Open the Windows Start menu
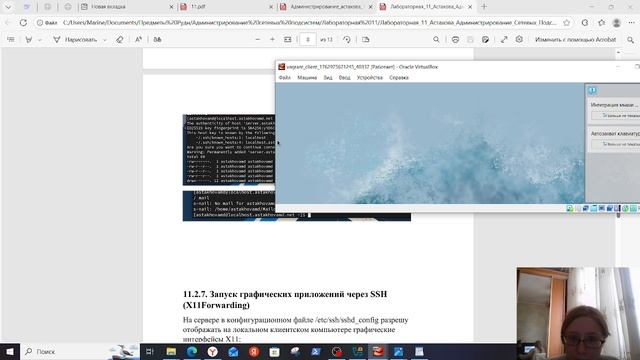 [x=10, y=351]
